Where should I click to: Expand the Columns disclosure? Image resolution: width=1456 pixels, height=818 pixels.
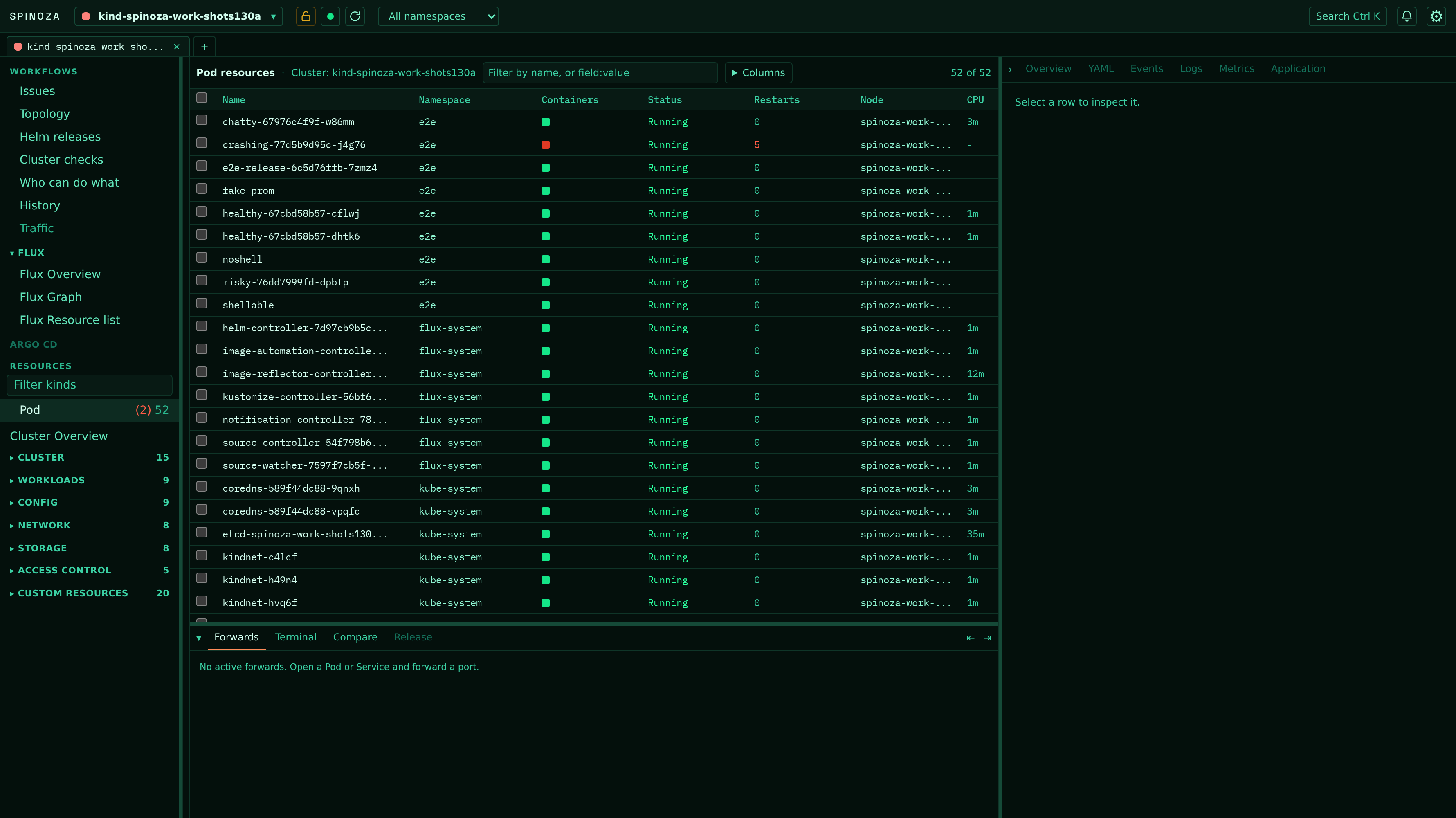pyautogui.click(x=758, y=73)
